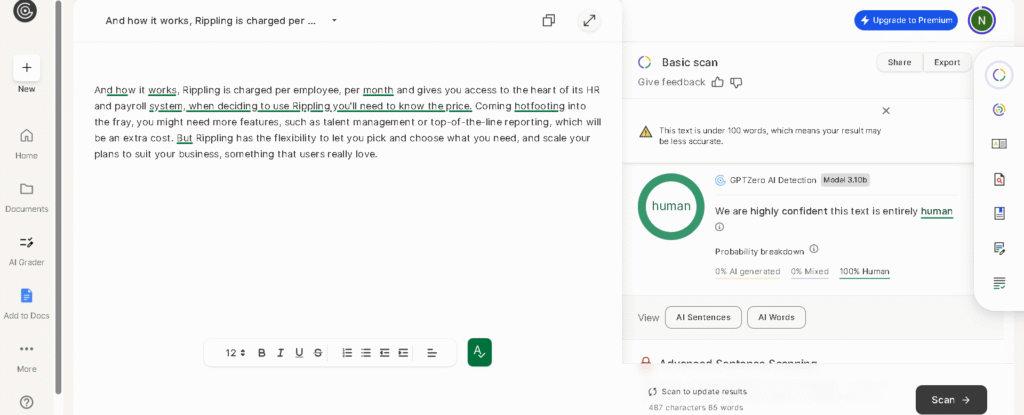Switch to AI Sentences view
1024x415 pixels.
pos(703,317)
